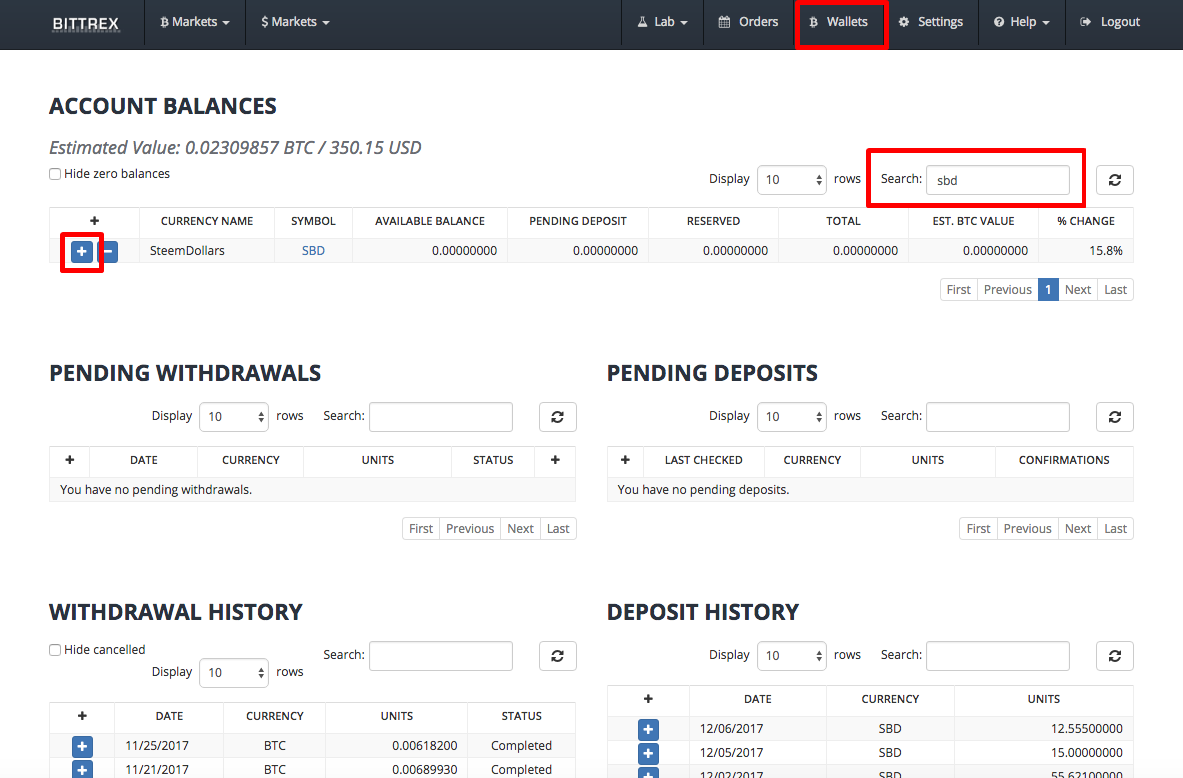
Task: Change Pending Withdrawals display rows dropdown
Action: 234,417
